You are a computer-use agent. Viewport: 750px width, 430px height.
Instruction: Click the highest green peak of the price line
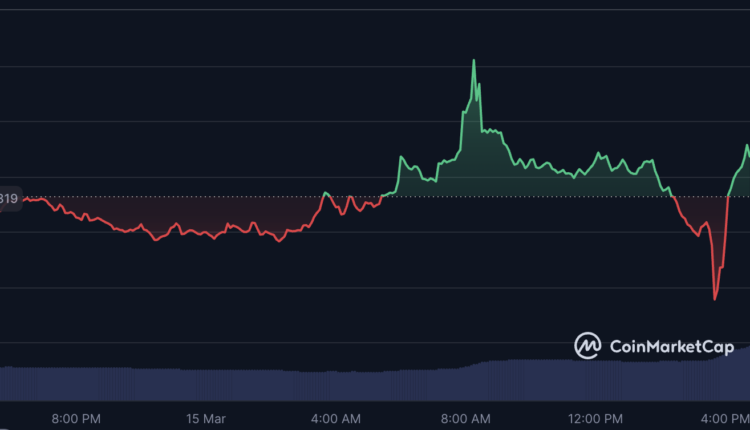(474, 61)
